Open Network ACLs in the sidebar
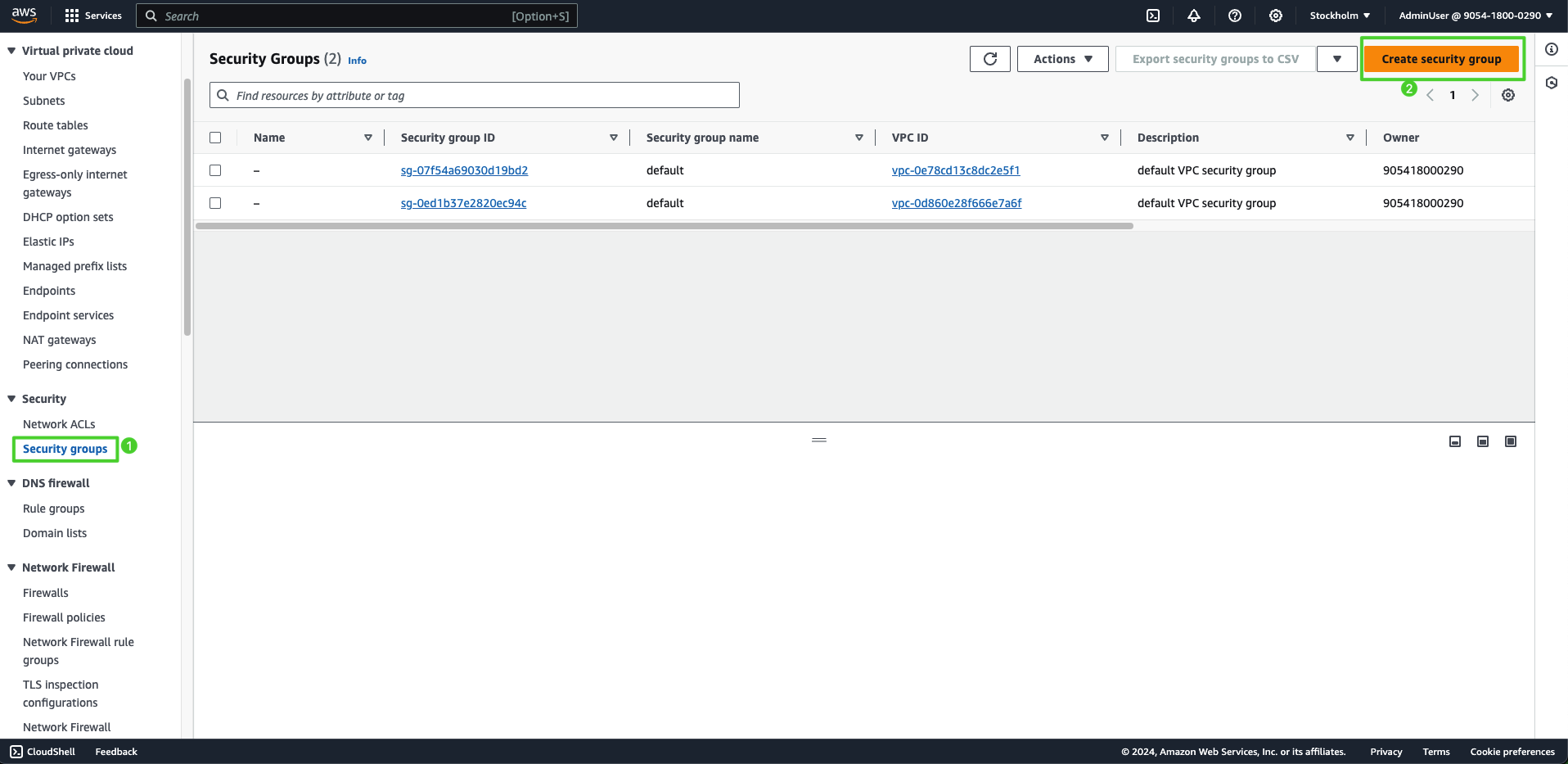 tap(59, 424)
